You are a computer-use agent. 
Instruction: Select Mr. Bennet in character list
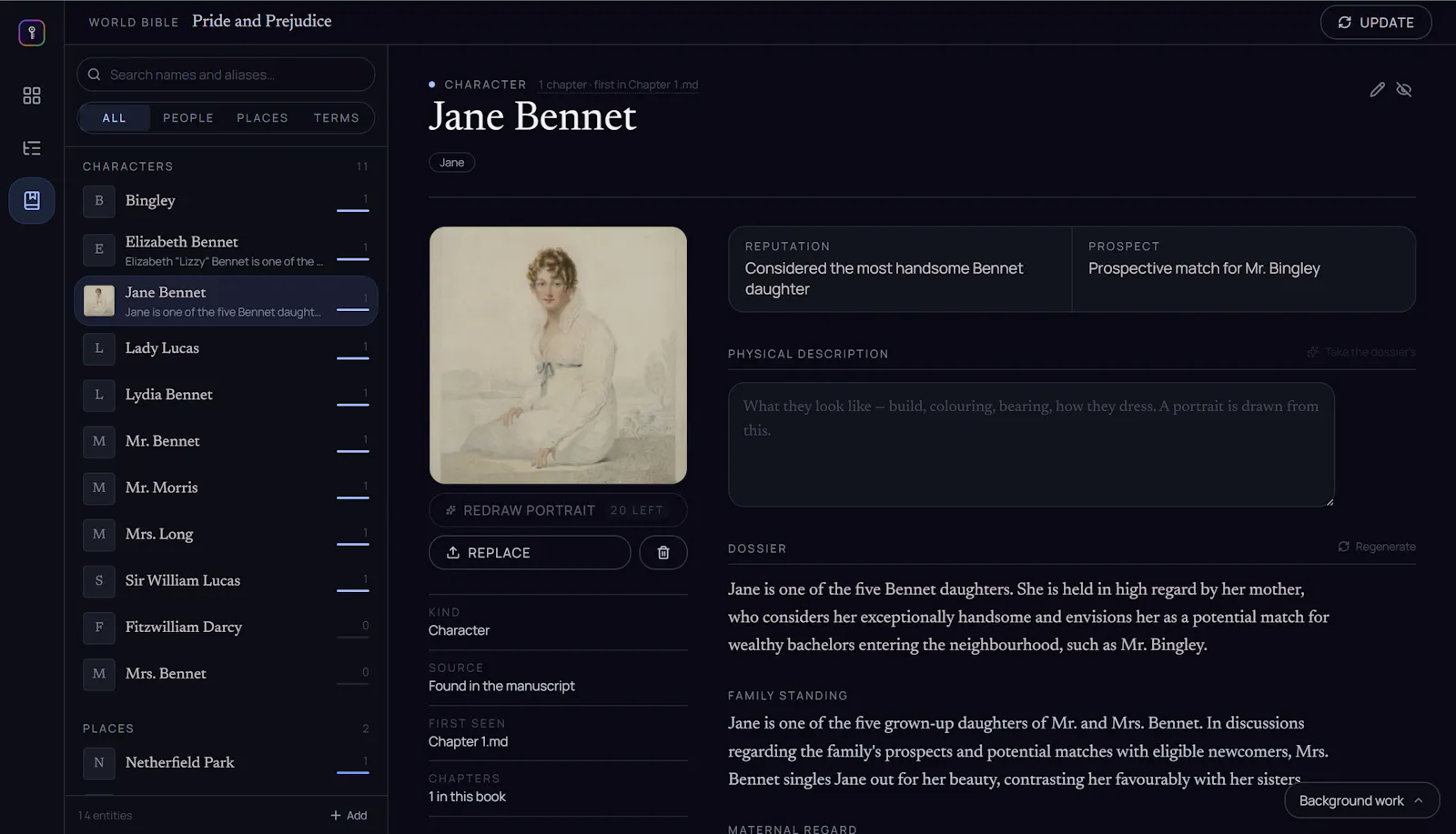226,441
